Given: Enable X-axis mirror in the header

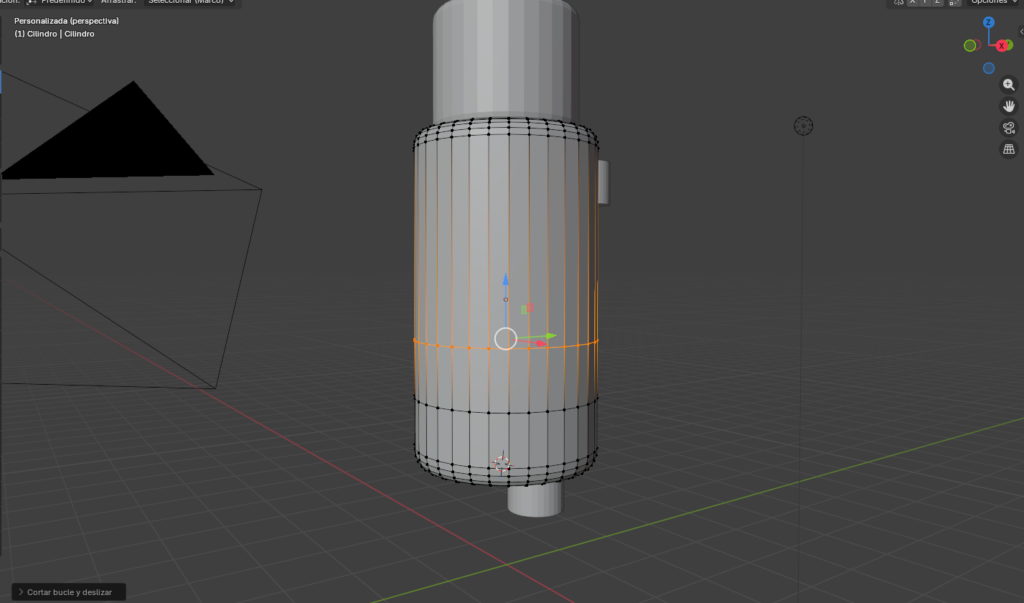Looking at the screenshot, I should pos(913,3).
